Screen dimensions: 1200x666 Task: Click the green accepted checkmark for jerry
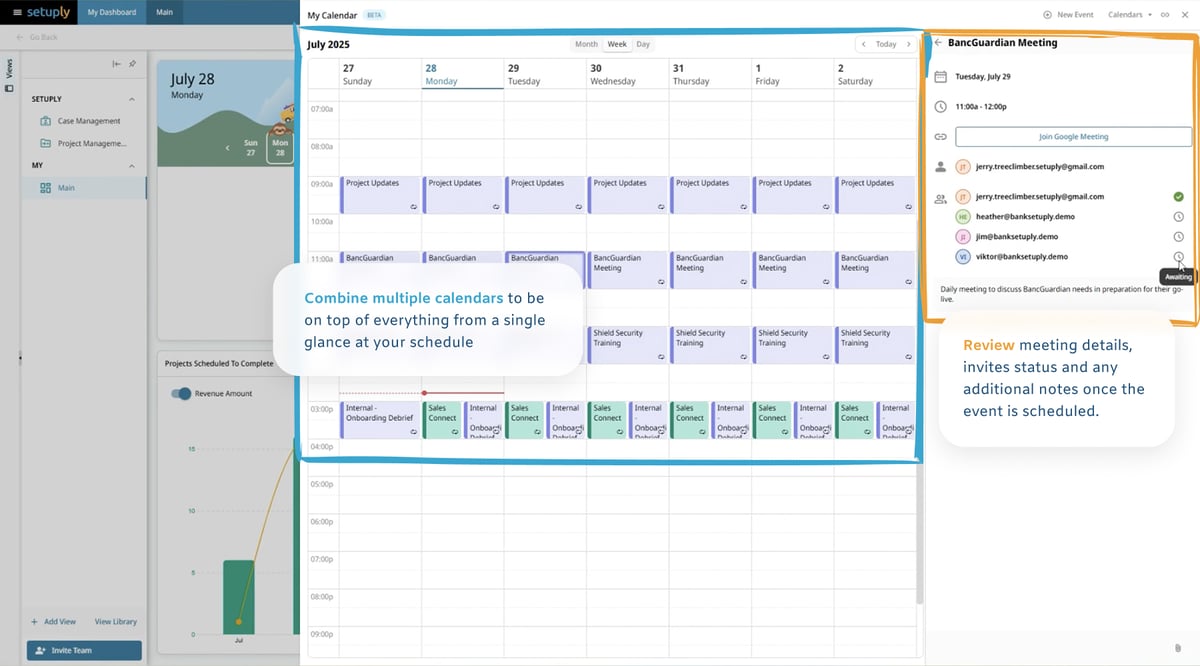pyautogui.click(x=1178, y=197)
